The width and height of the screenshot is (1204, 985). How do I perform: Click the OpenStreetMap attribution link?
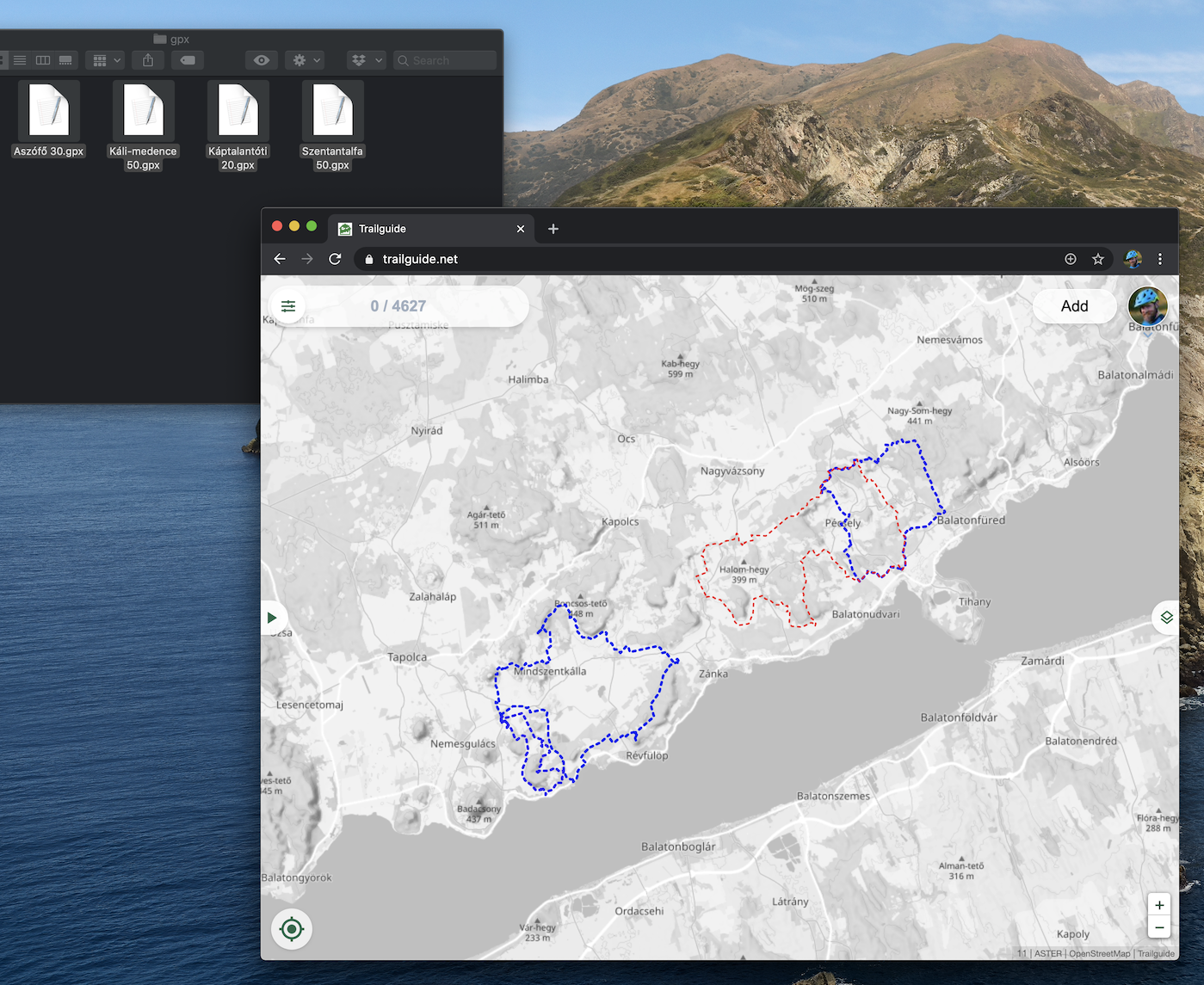[x=1099, y=953]
